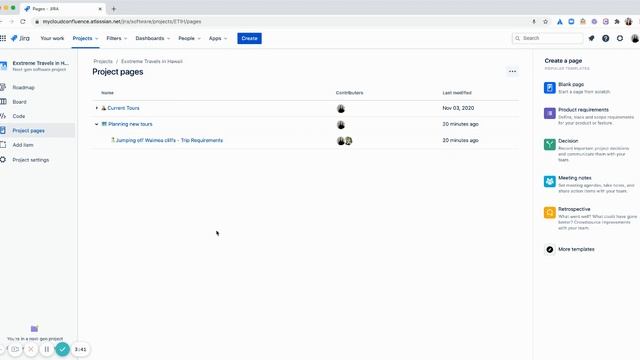Click inside the Search field
This screenshot has height=360, width=640.
click(x=548, y=38)
